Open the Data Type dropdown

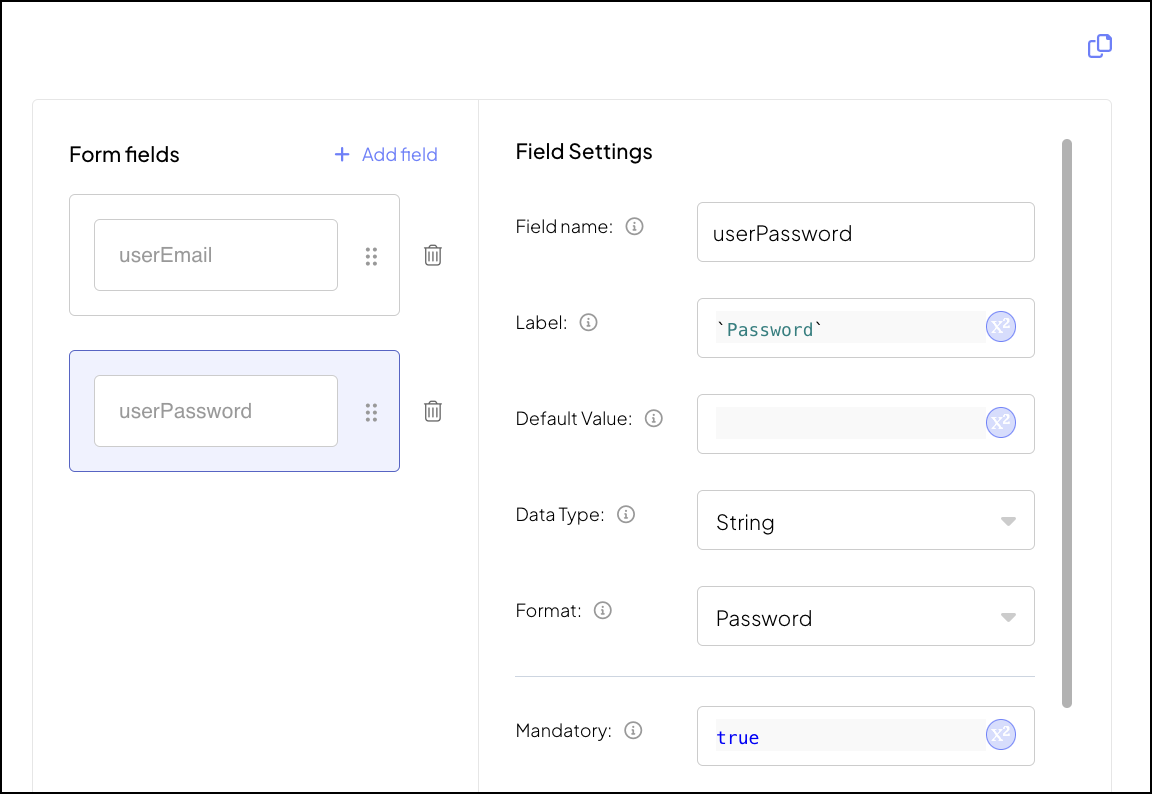pyautogui.click(x=865, y=520)
